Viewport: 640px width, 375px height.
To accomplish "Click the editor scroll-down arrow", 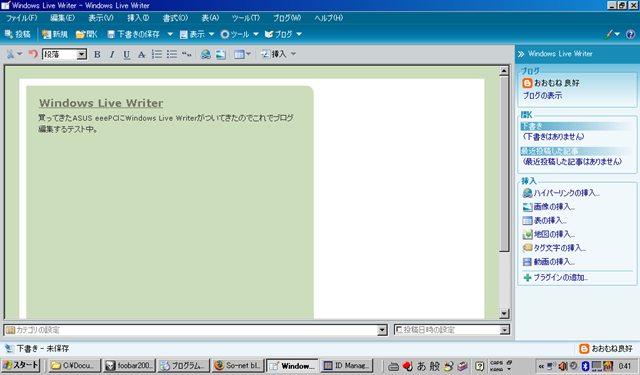I will (504, 314).
